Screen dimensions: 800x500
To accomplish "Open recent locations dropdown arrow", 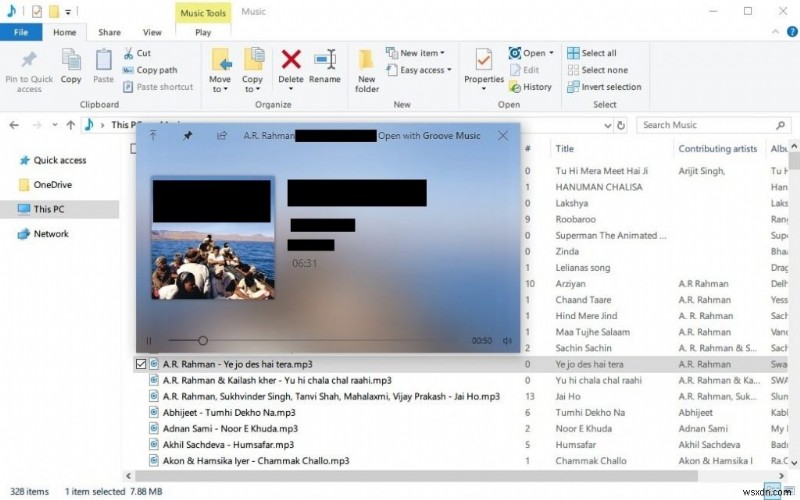I will click(55, 125).
